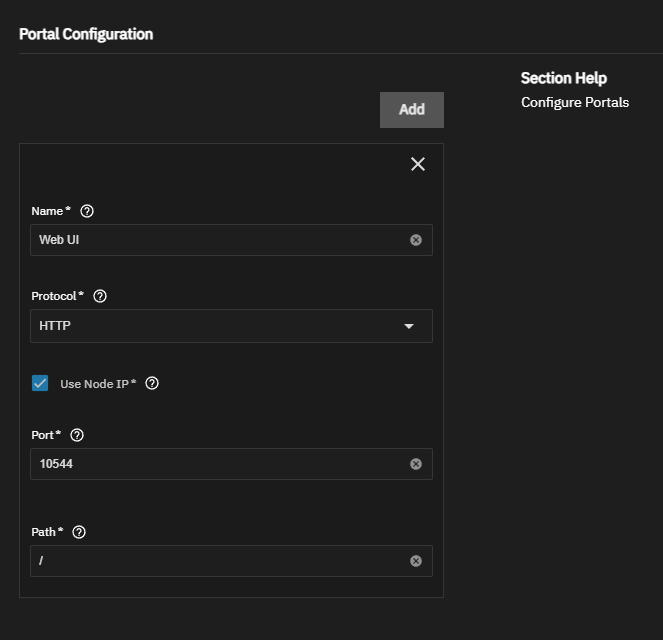Show help for Protocol field
The image size is (663, 640).
pos(100,296)
